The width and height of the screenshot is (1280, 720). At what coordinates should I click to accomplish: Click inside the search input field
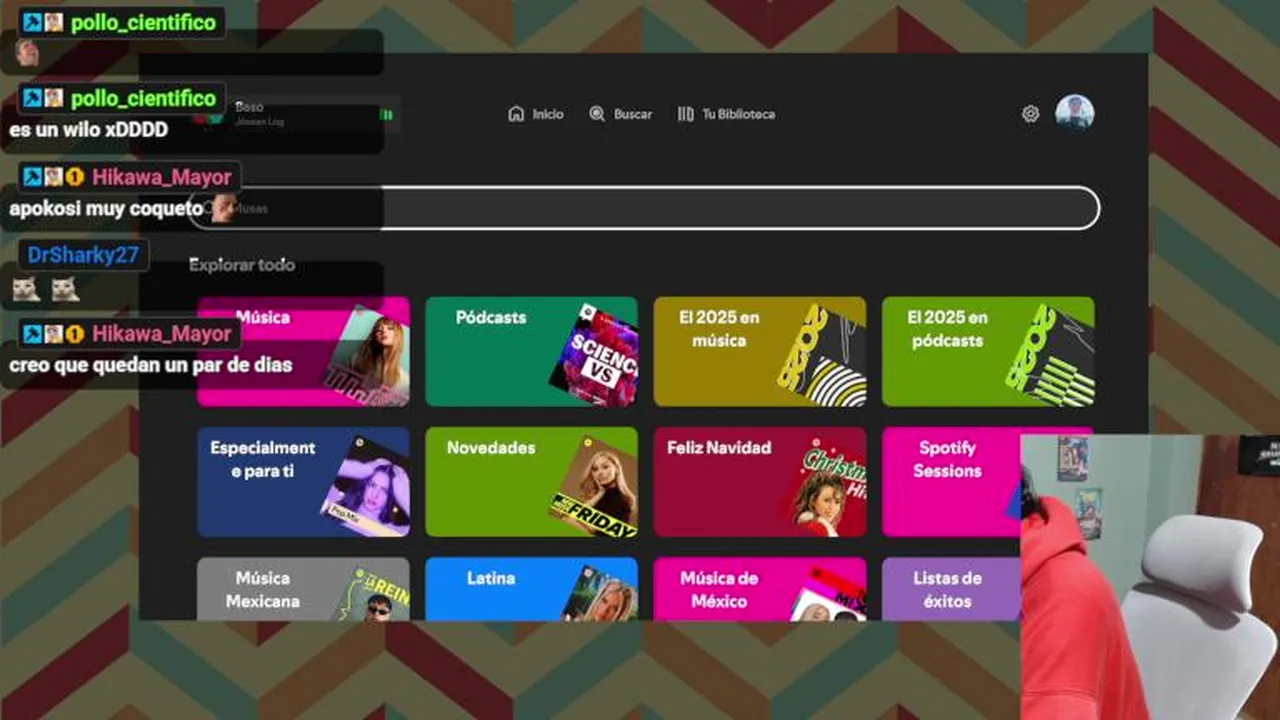point(644,208)
